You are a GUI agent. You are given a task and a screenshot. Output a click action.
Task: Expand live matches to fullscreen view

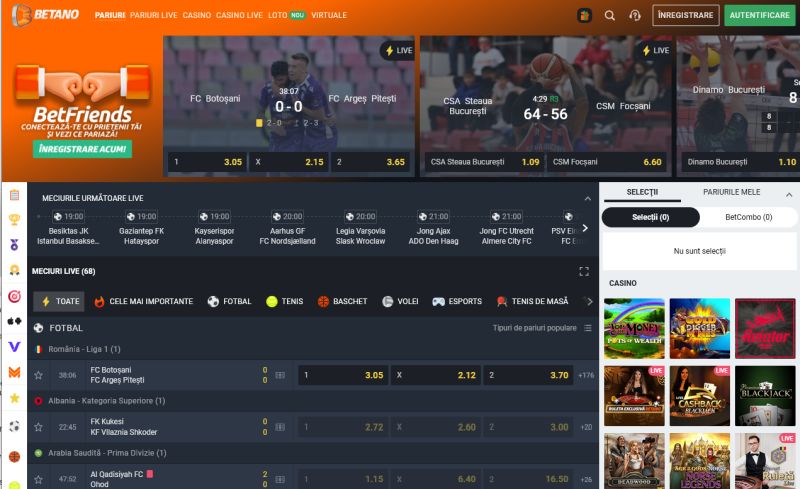point(584,272)
